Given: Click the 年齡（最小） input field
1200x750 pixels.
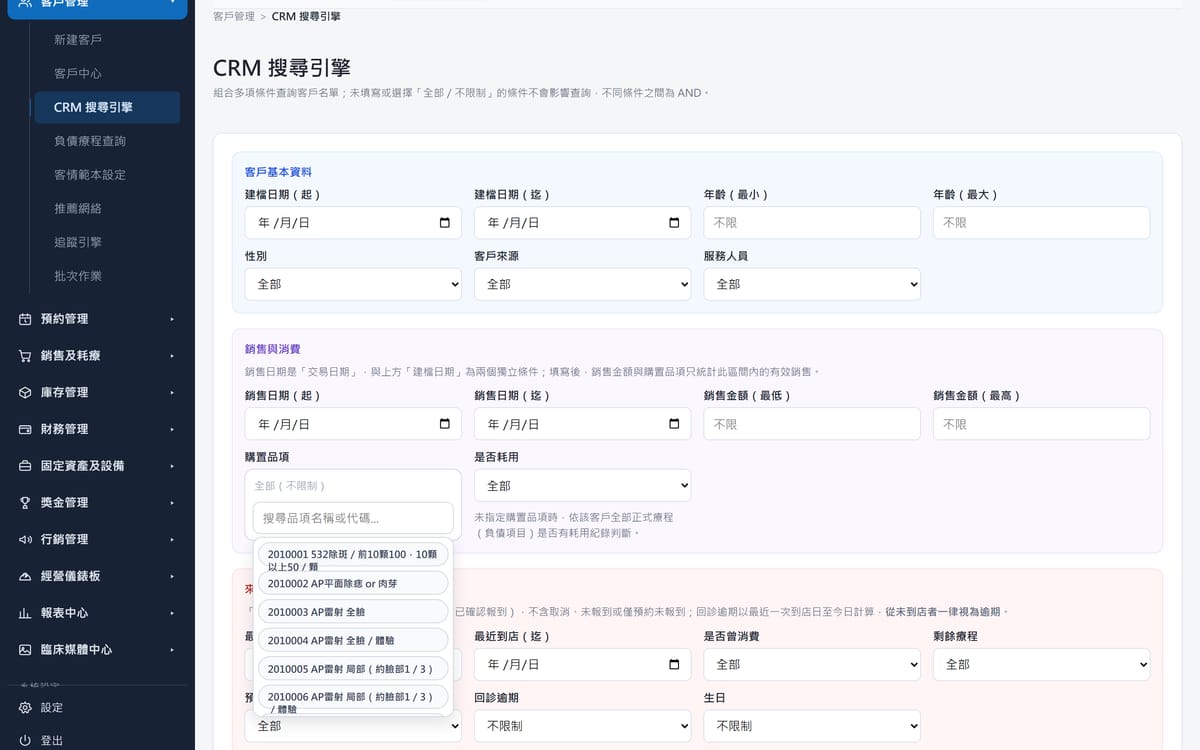Looking at the screenshot, I should click(812, 223).
